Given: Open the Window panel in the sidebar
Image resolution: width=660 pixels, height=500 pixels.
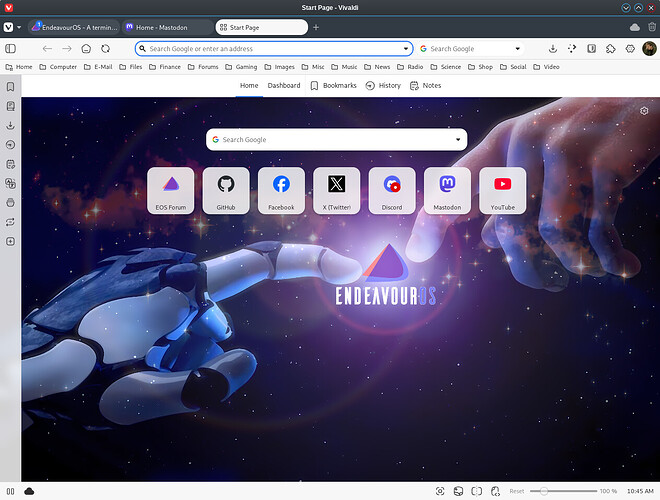Looking at the screenshot, I should [x=11, y=203].
